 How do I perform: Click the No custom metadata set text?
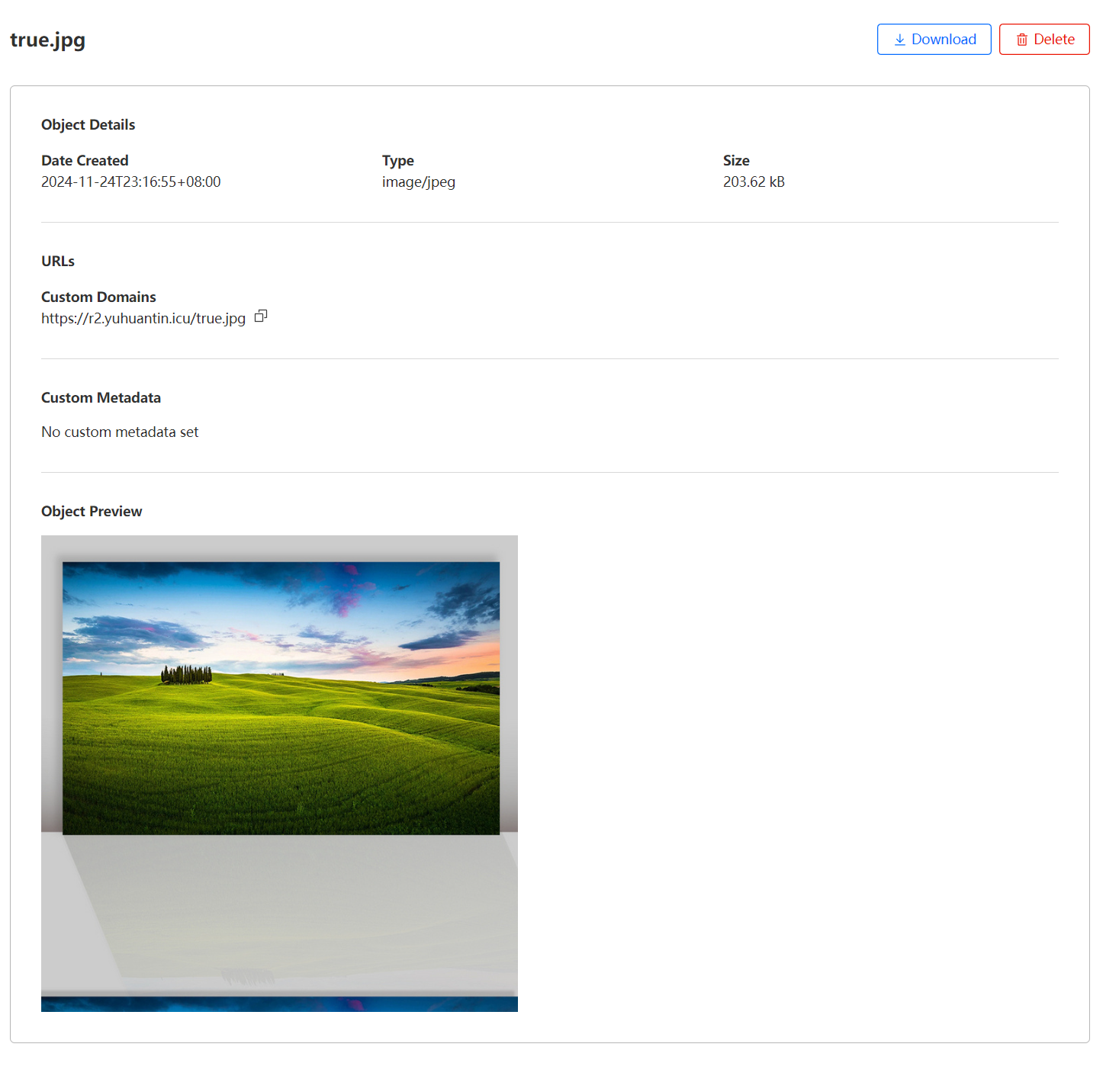coord(120,432)
